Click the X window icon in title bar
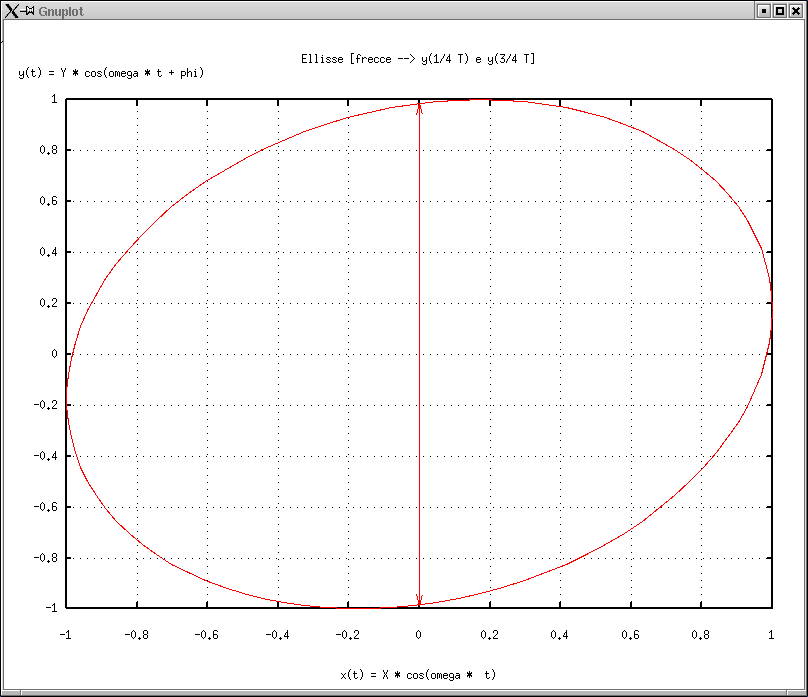This screenshot has width=808, height=697. 11,11
